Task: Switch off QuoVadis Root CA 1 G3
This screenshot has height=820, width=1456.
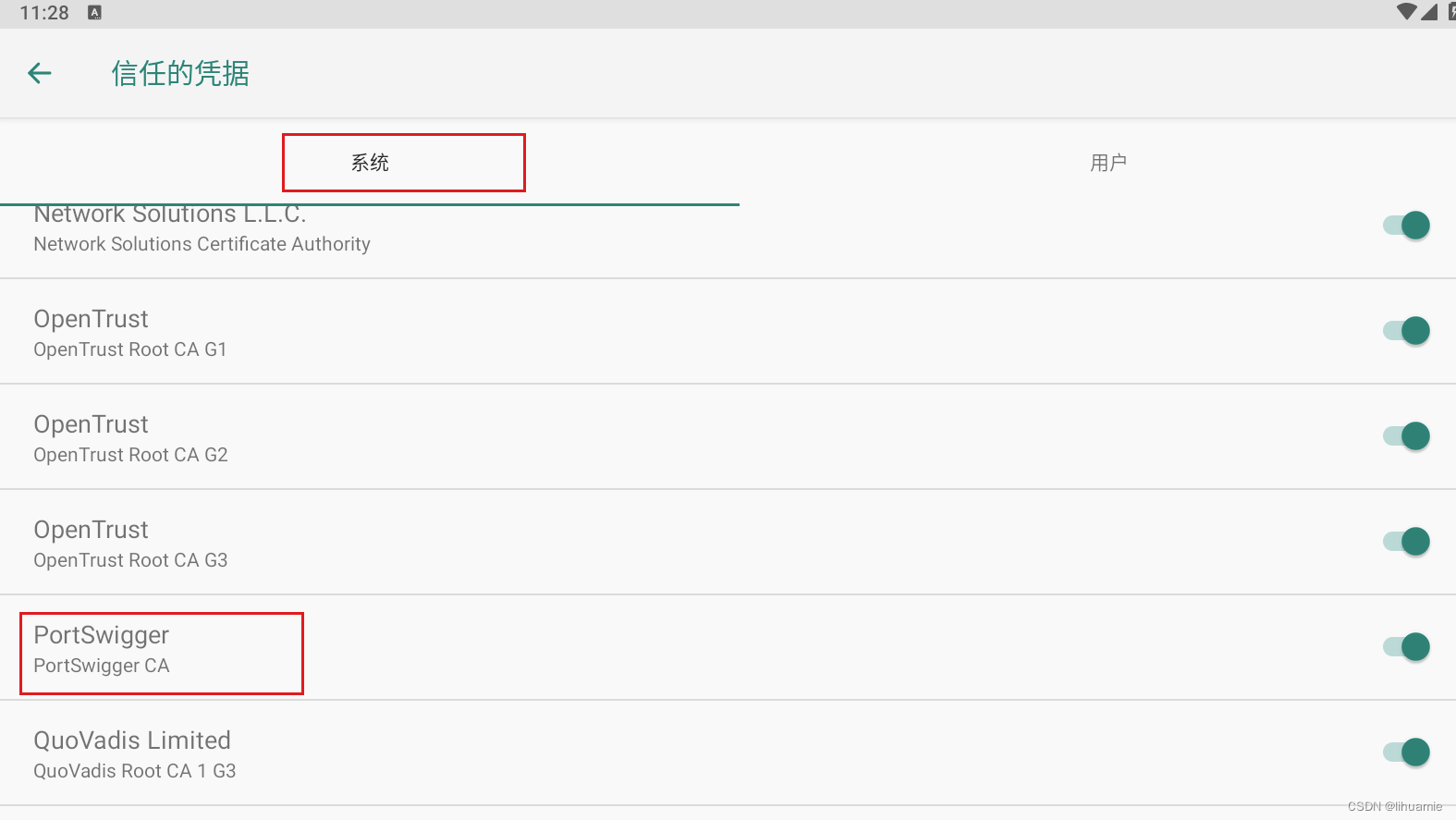Action: click(1406, 753)
